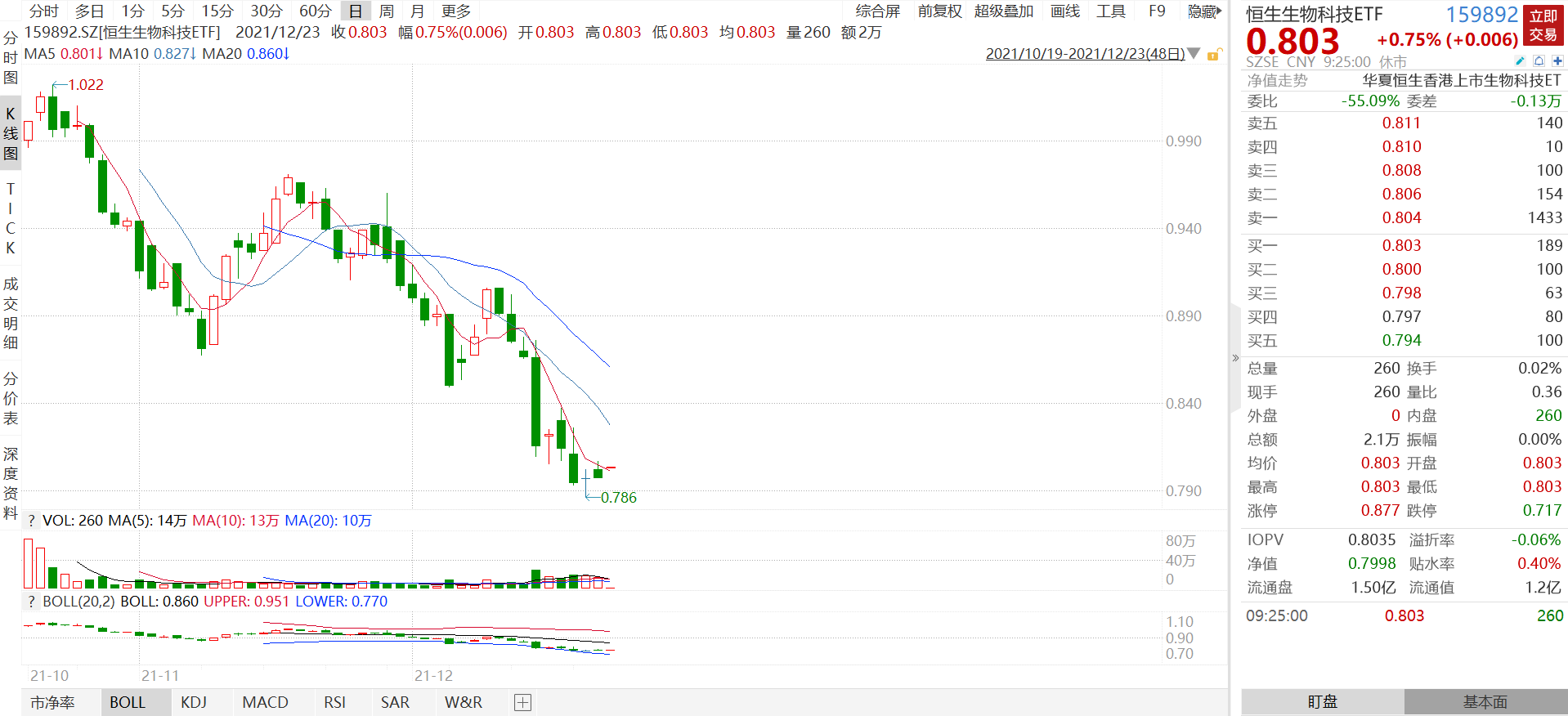Open BOLL indicator help question mark
Screen dimensions: 1568x716
[31, 602]
